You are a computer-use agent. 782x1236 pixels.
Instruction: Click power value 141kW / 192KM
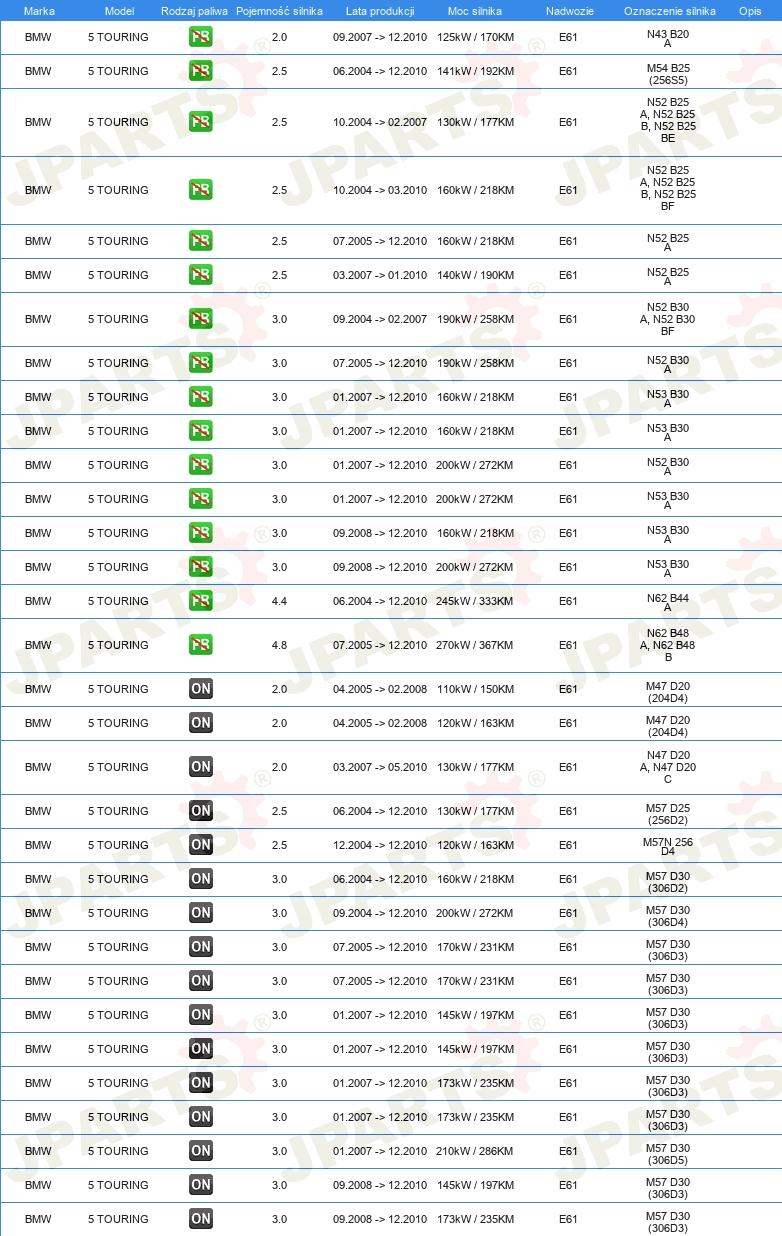click(x=475, y=71)
